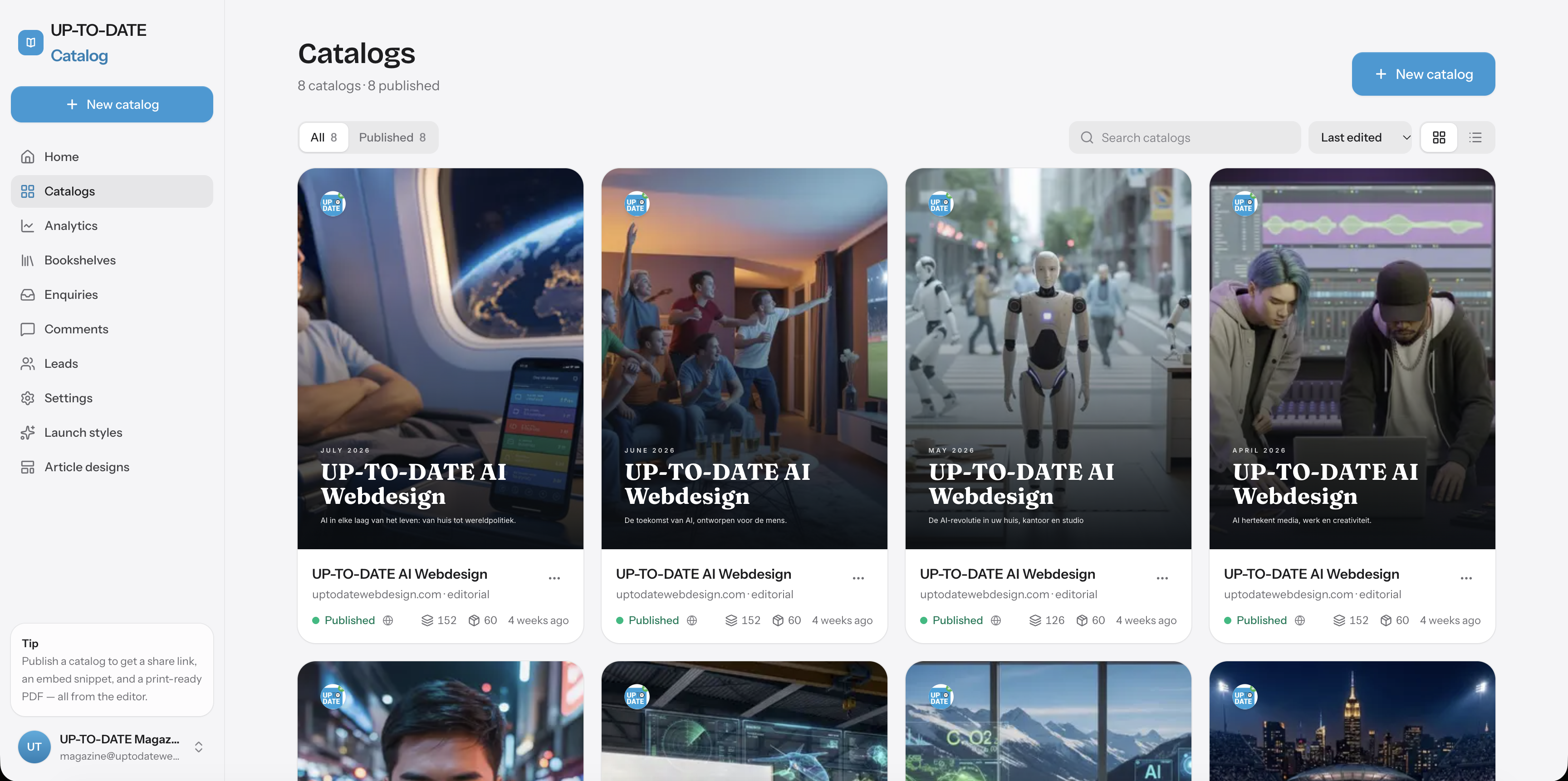Image resolution: width=1568 pixels, height=781 pixels.
Task: Go to Bookshelves in the sidebar
Action: coord(112,260)
